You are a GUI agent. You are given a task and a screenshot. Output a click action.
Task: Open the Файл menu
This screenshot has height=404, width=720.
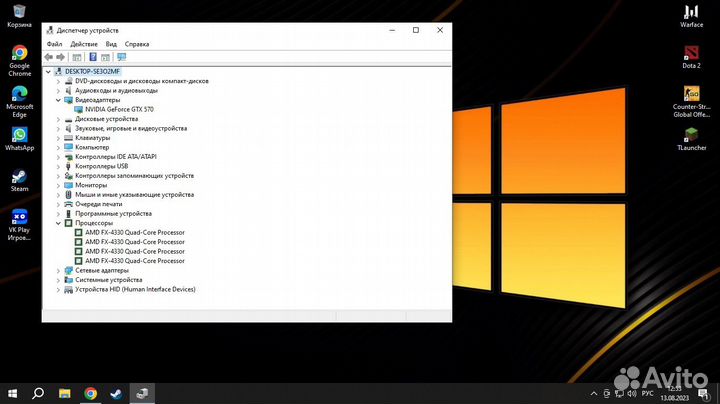click(54, 44)
